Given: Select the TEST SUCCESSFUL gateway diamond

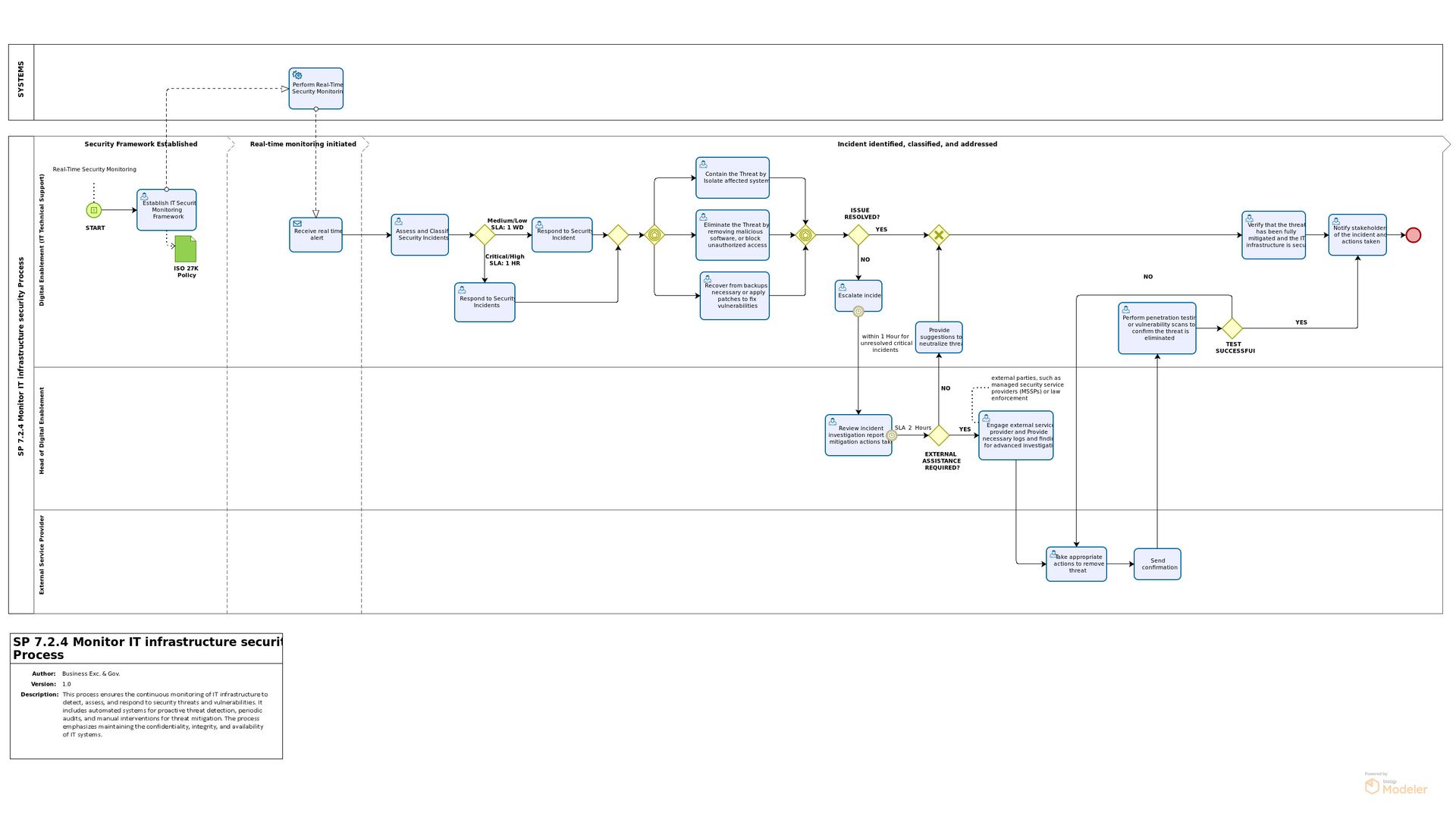Looking at the screenshot, I should [1232, 328].
